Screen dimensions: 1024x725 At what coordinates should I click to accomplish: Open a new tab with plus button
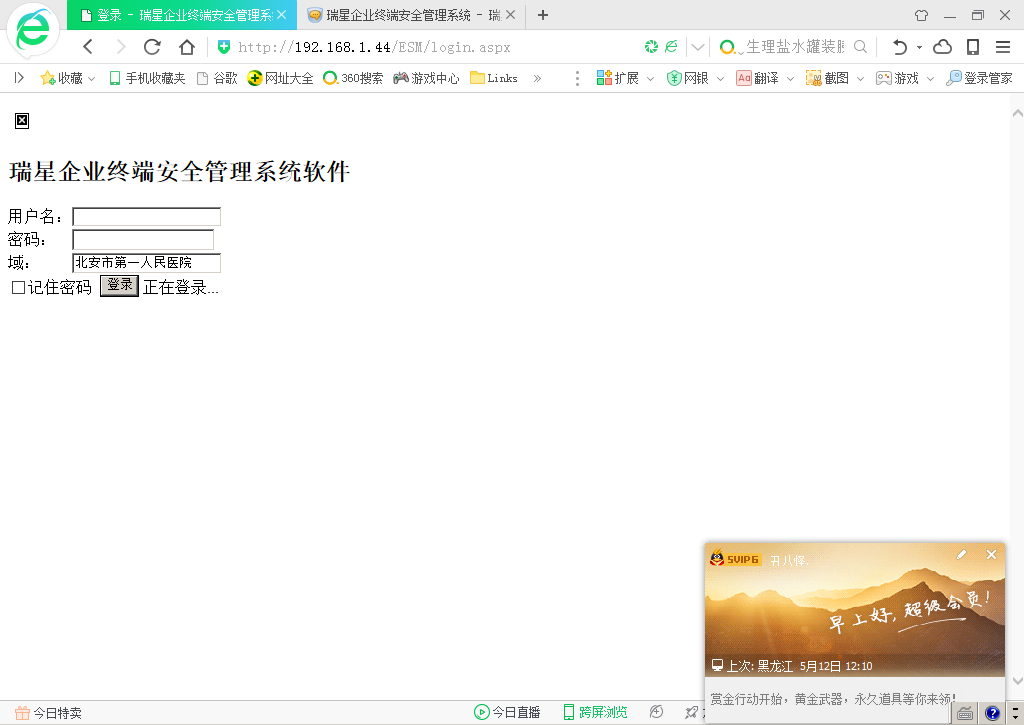[x=543, y=15]
